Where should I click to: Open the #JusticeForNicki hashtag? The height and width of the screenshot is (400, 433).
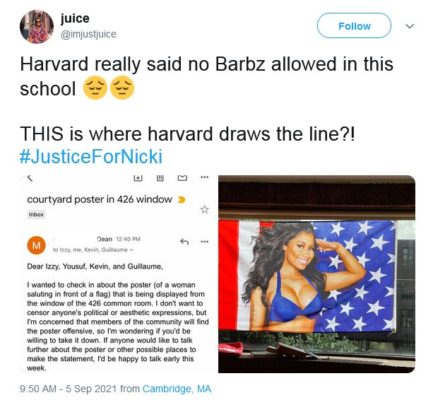[x=91, y=156]
